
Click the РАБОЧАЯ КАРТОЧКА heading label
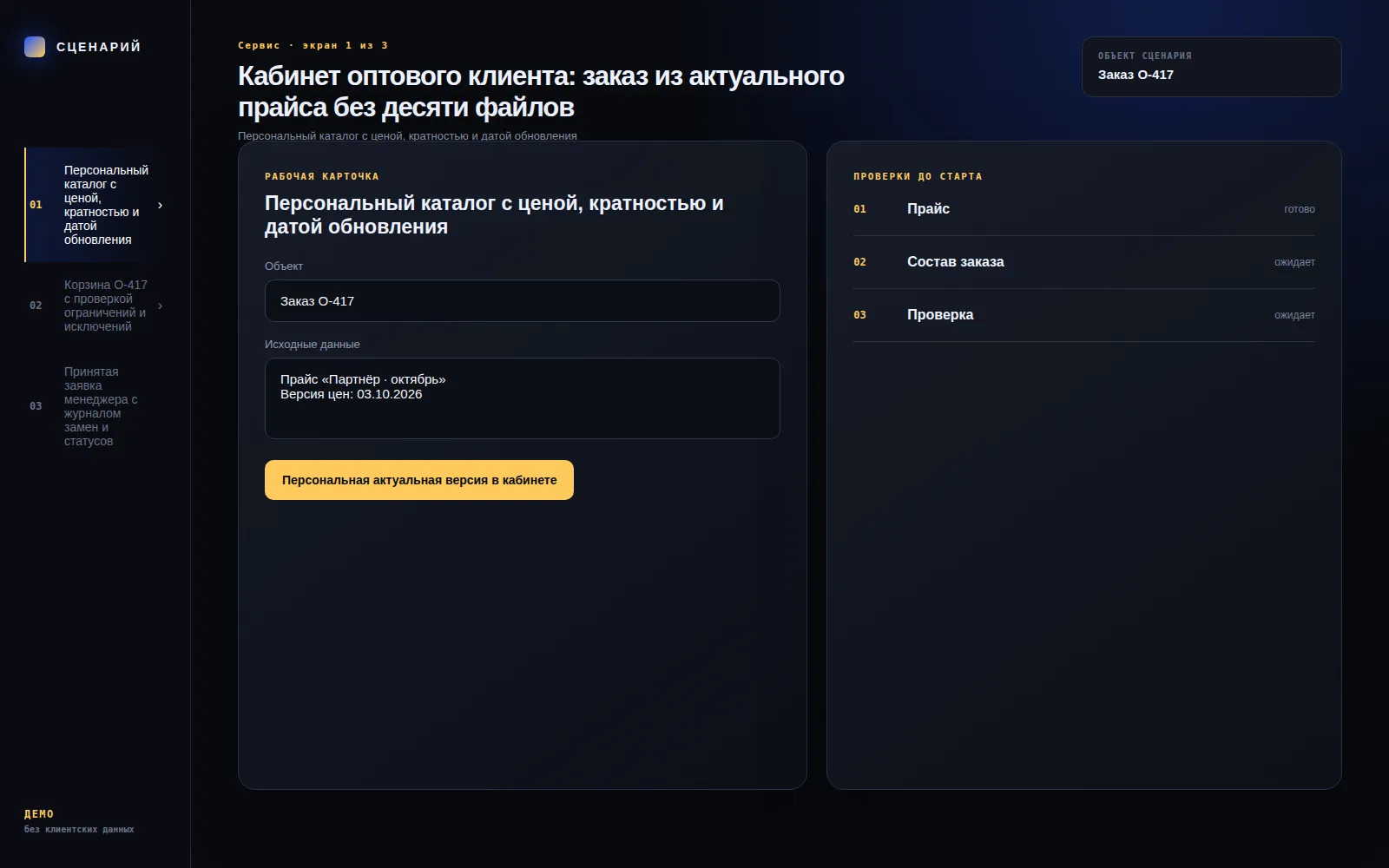point(322,176)
